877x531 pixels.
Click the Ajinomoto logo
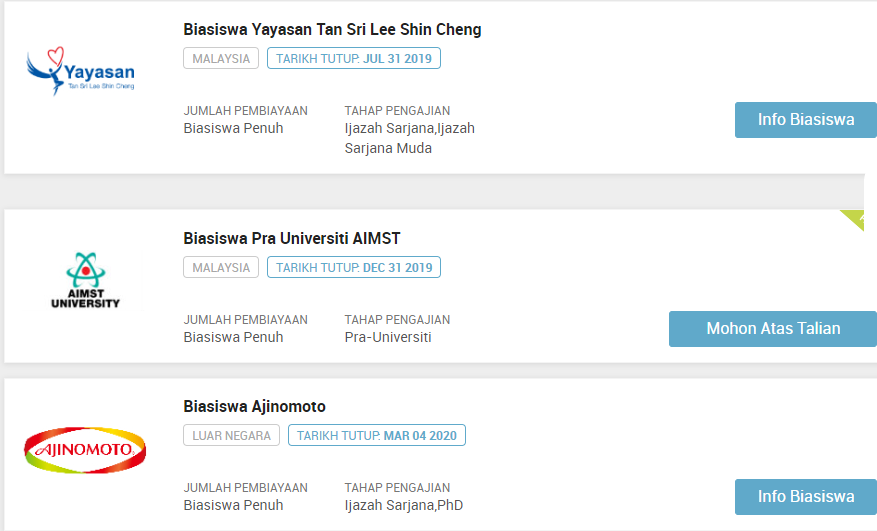click(85, 449)
